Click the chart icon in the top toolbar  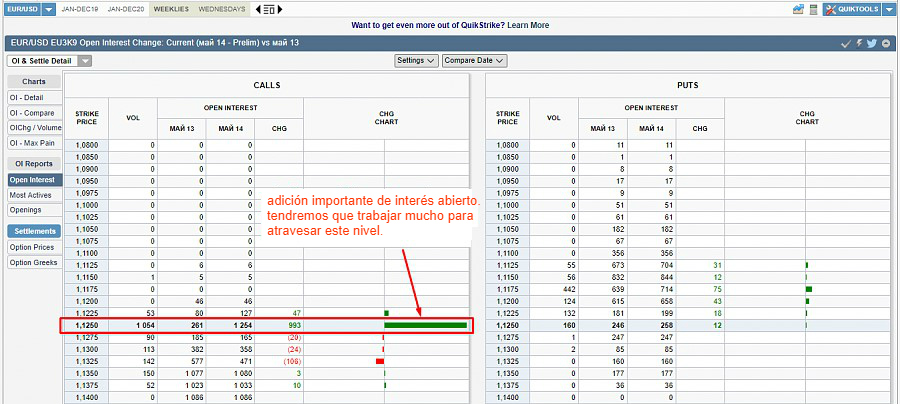[x=798, y=9]
